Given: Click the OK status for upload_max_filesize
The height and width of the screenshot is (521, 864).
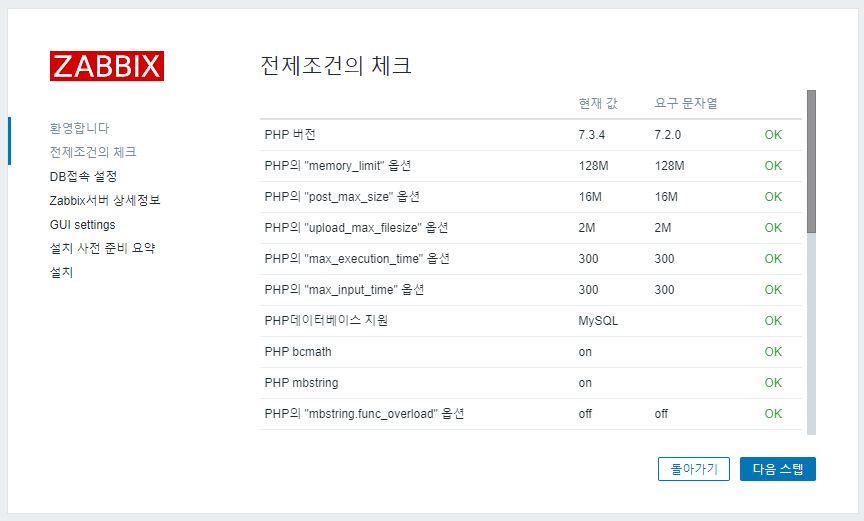Looking at the screenshot, I should pos(773,227).
